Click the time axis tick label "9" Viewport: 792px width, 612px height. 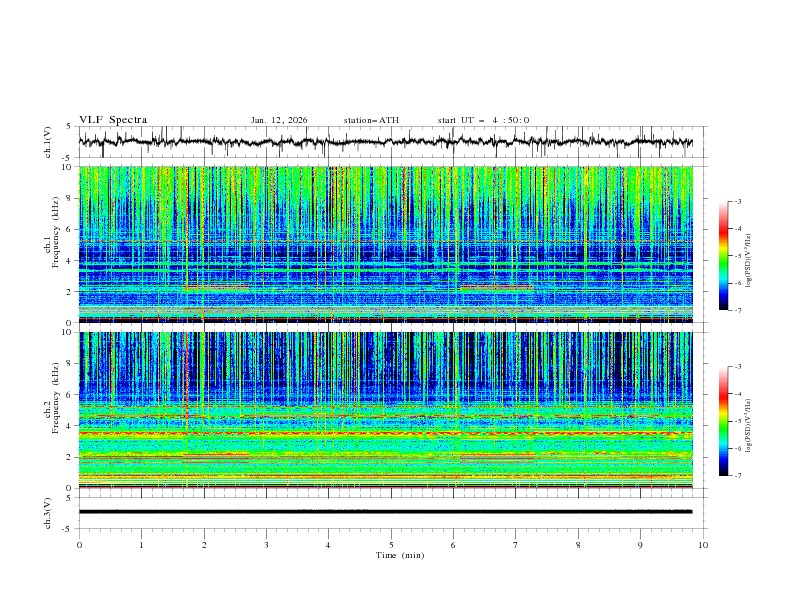(x=640, y=545)
